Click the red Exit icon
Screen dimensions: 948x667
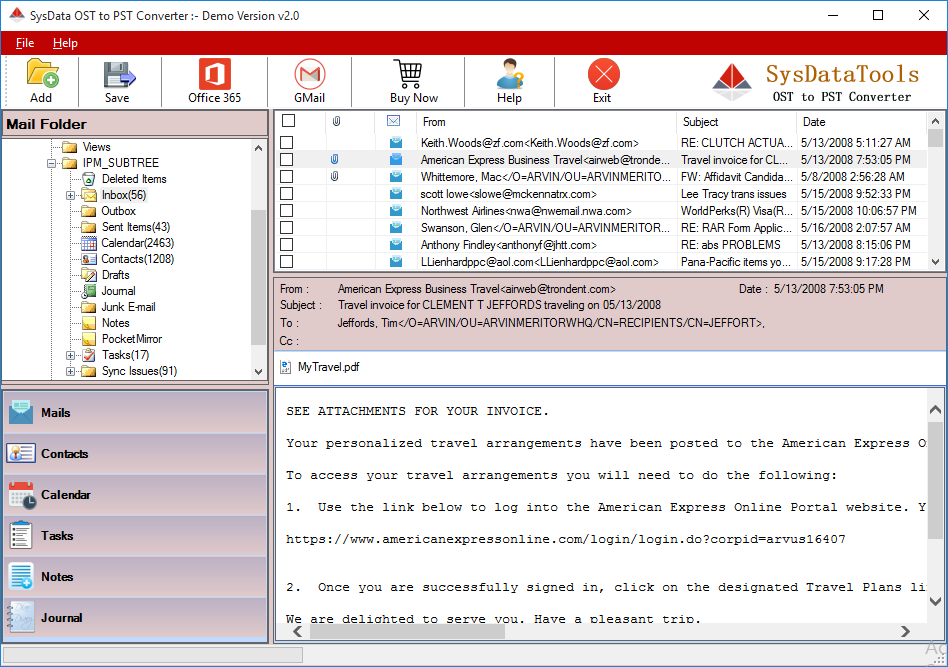(603, 74)
